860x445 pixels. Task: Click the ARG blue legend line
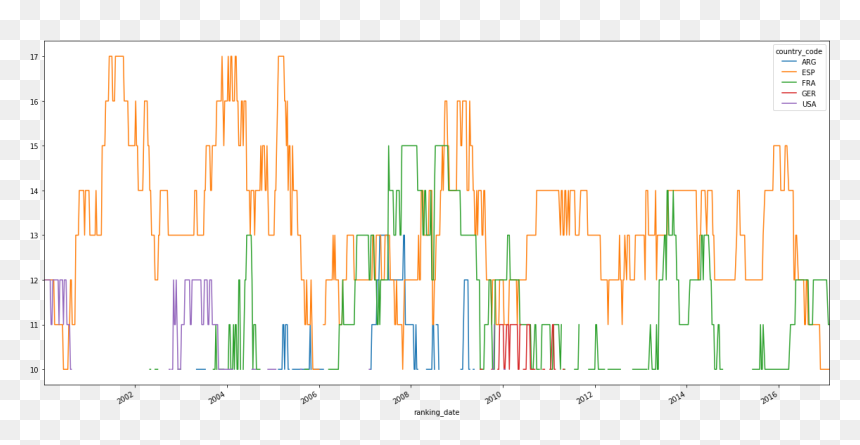click(785, 62)
